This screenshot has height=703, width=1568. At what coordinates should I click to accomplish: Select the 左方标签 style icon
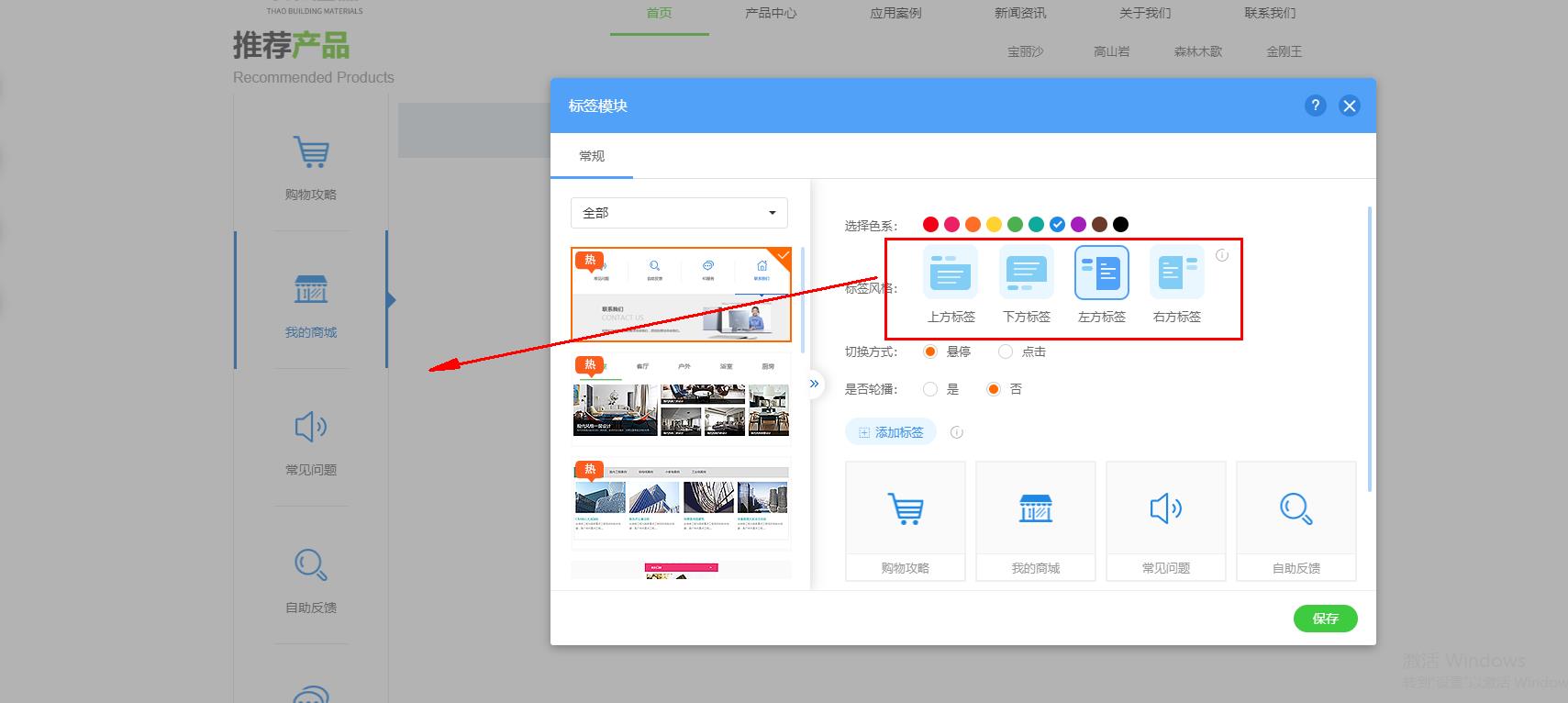coord(1101,273)
